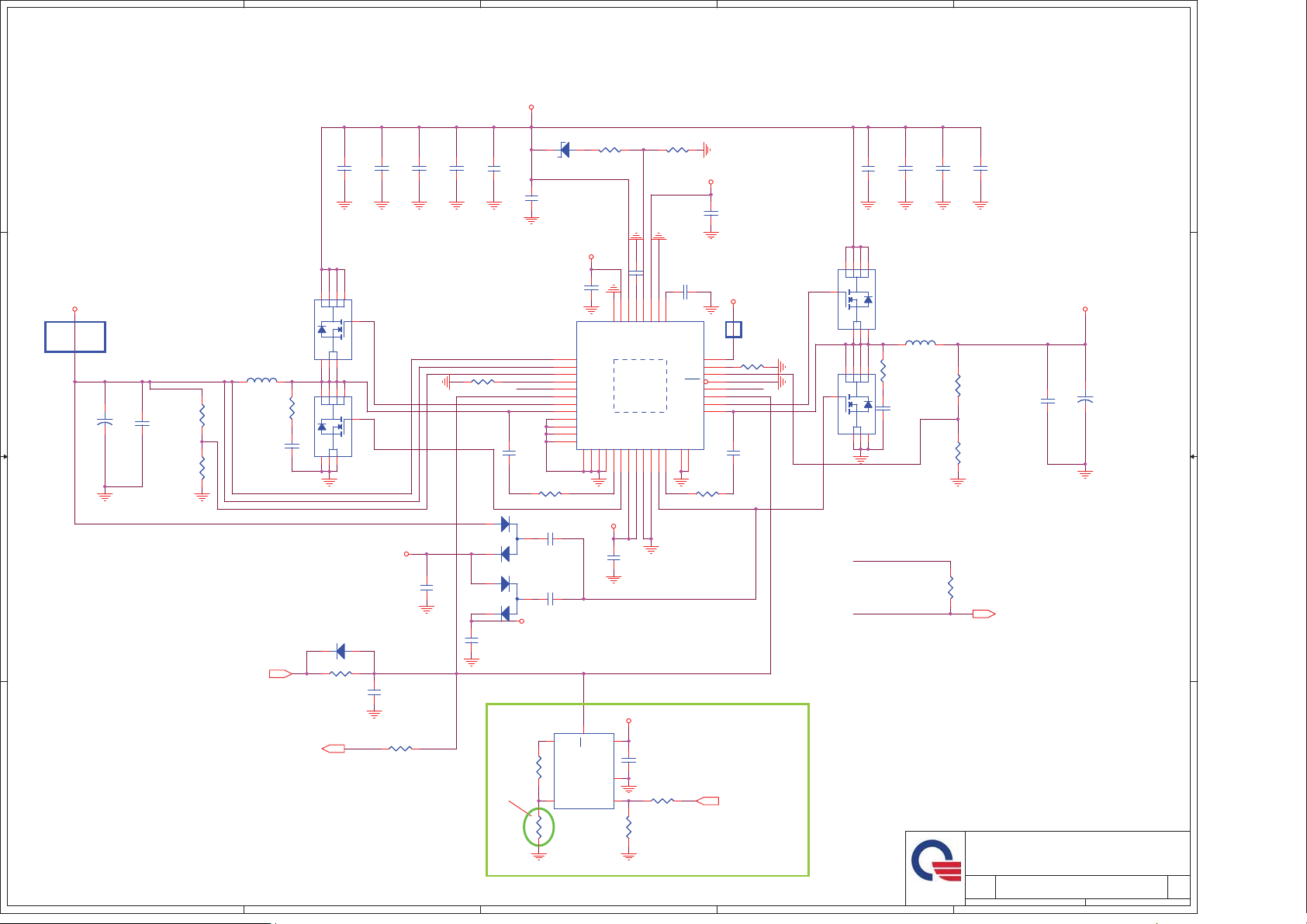1307x924 pixels.
Task: Click the resistor in series with the left-pointing connector
Action: point(401,749)
